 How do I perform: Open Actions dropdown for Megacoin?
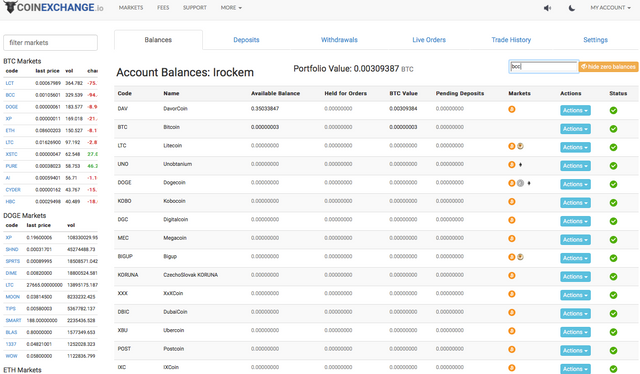575,240
